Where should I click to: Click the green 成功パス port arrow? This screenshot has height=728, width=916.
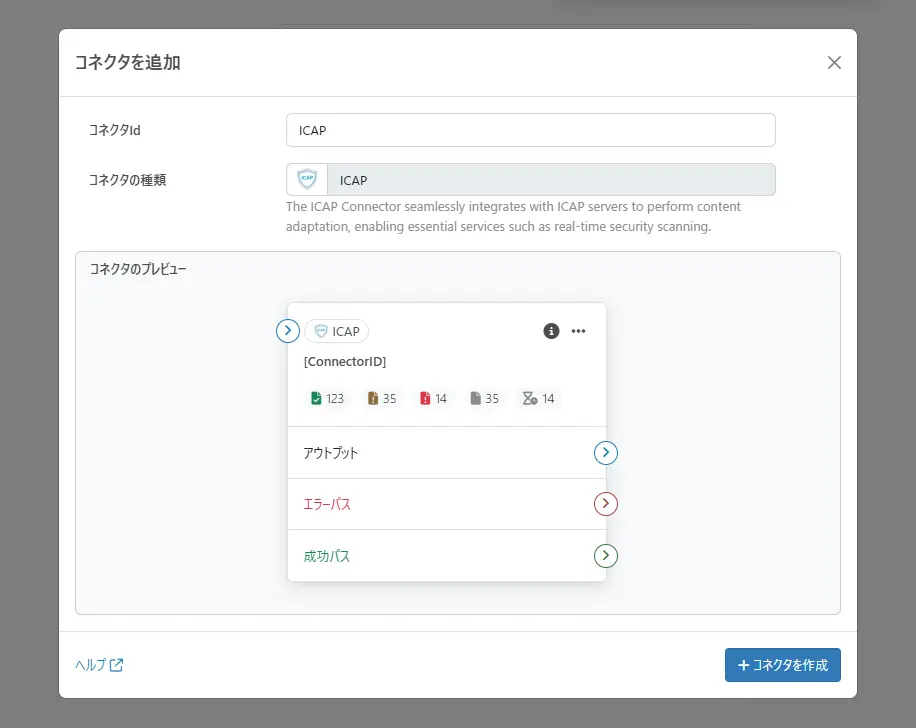[x=606, y=555]
